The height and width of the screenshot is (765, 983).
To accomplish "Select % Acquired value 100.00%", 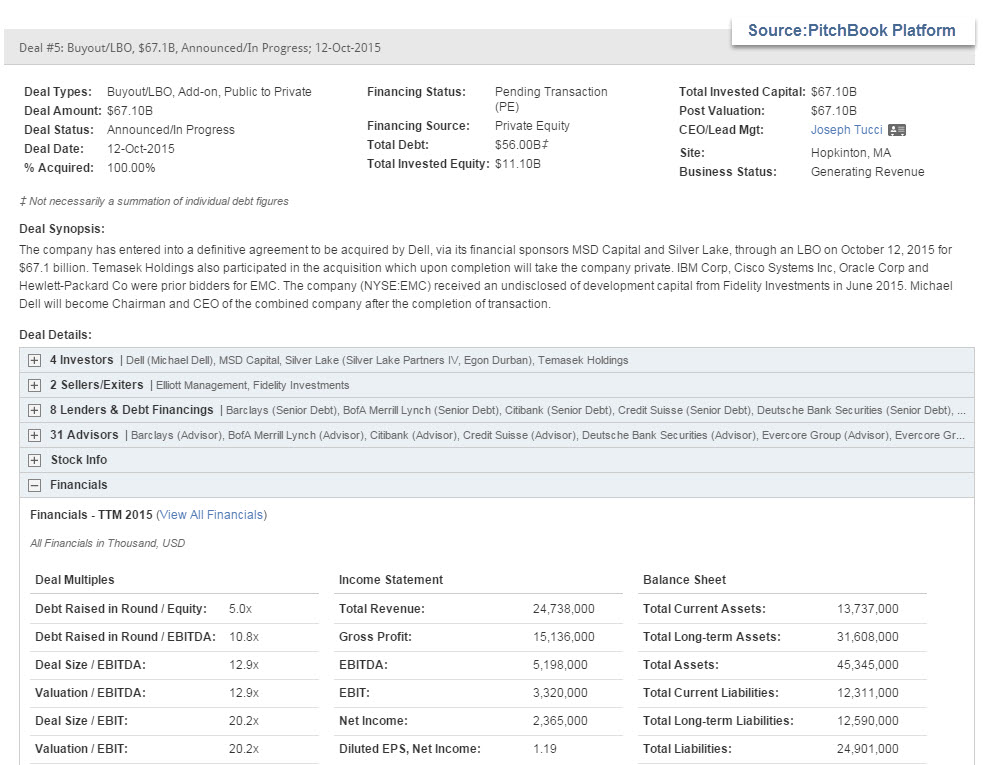I will pyautogui.click(x=131, y=168).
